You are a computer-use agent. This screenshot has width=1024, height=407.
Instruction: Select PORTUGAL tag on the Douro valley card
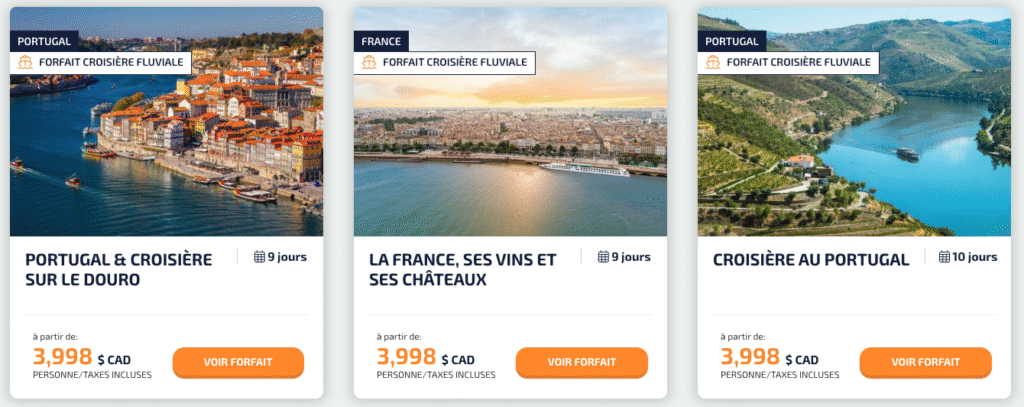(730, 41)
